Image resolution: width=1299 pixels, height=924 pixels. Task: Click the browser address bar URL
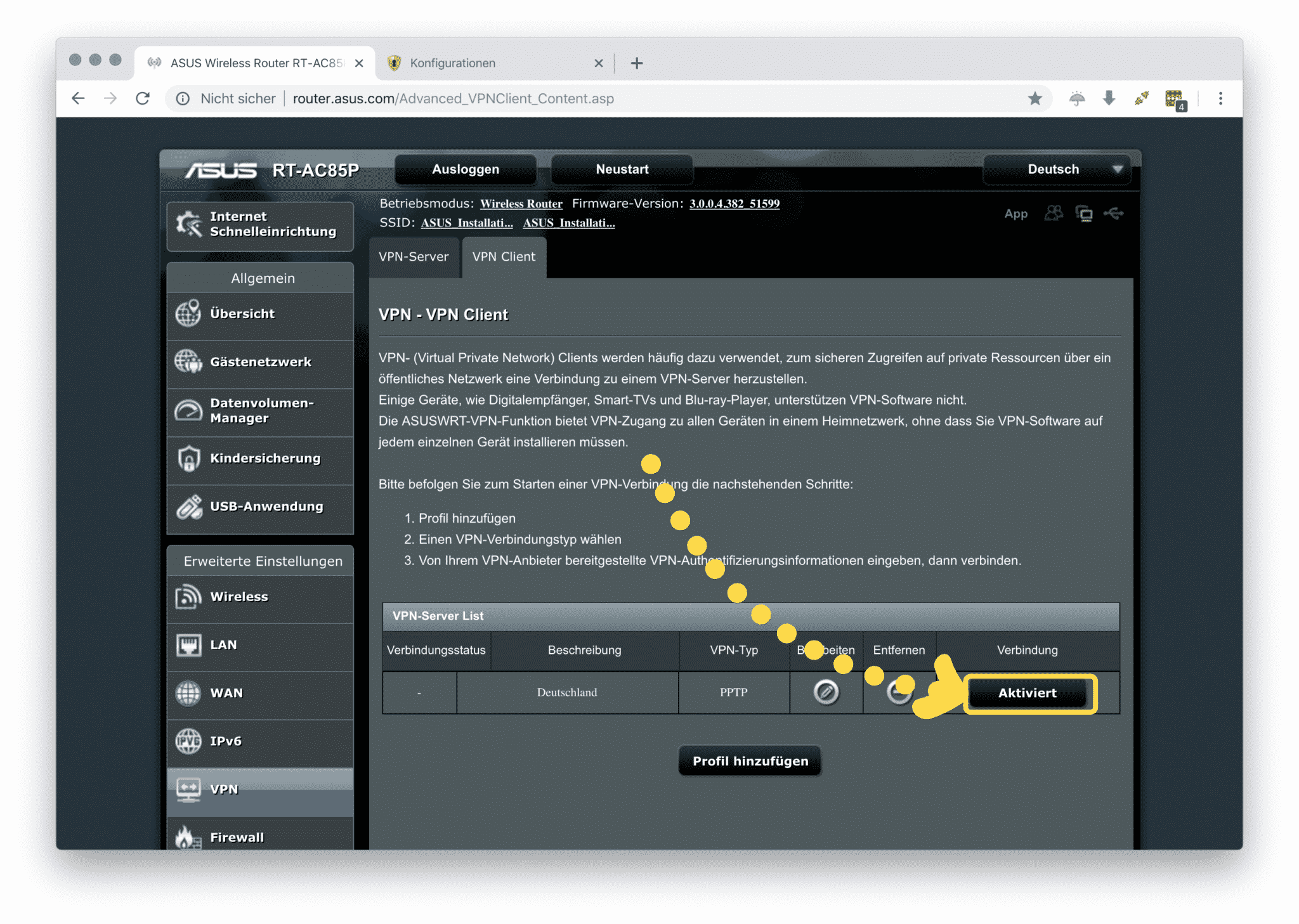click(x=453, y=98)
